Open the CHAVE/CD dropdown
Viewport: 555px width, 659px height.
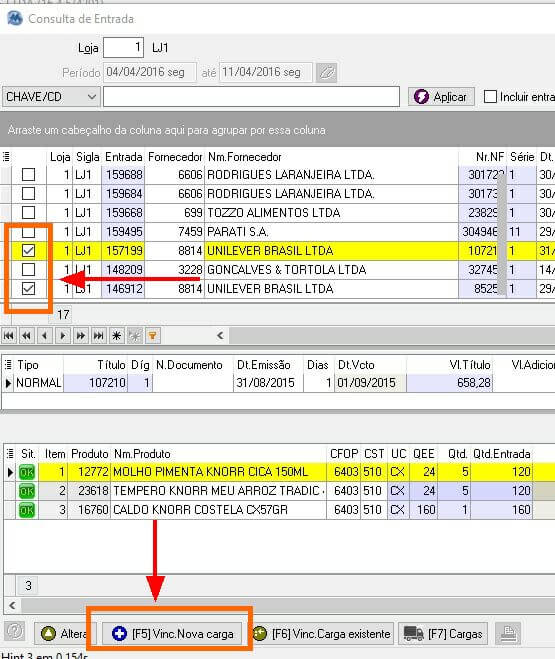tap(51, 97)
